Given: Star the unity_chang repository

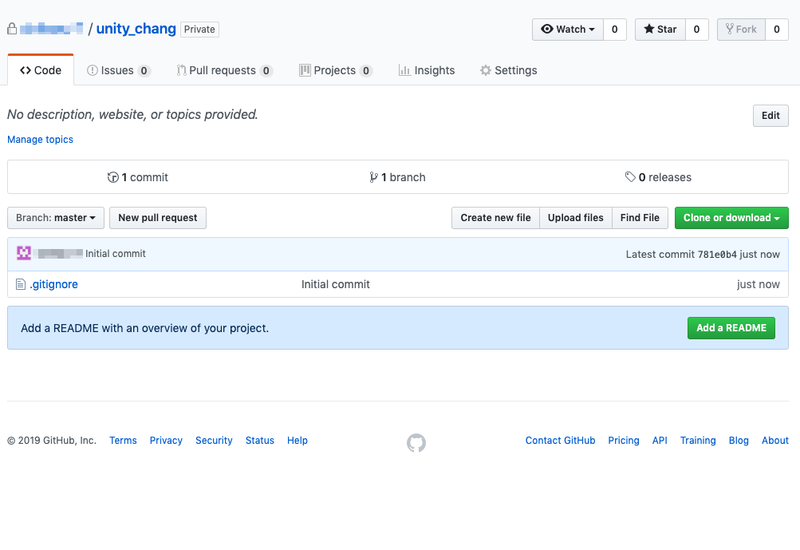Looking at the screenshot, I should coord(660,29).
